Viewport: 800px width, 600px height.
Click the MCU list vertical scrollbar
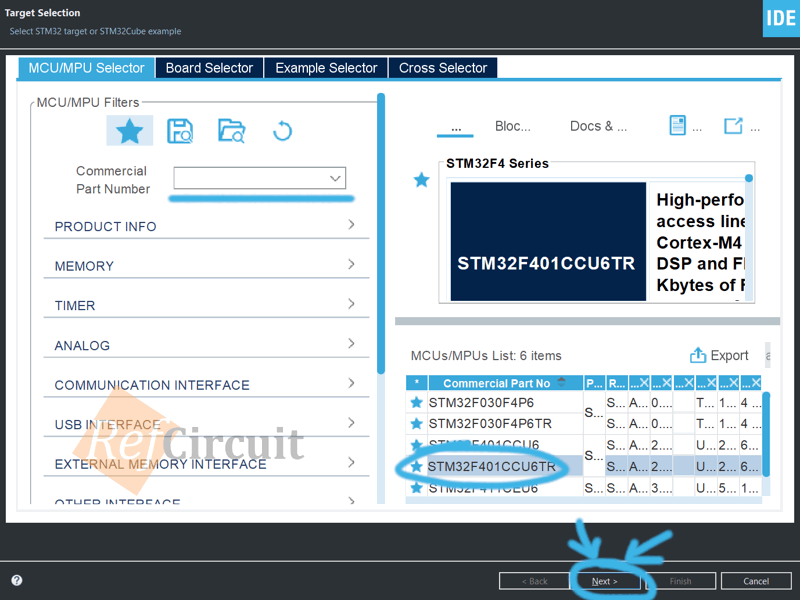point(766,434)
